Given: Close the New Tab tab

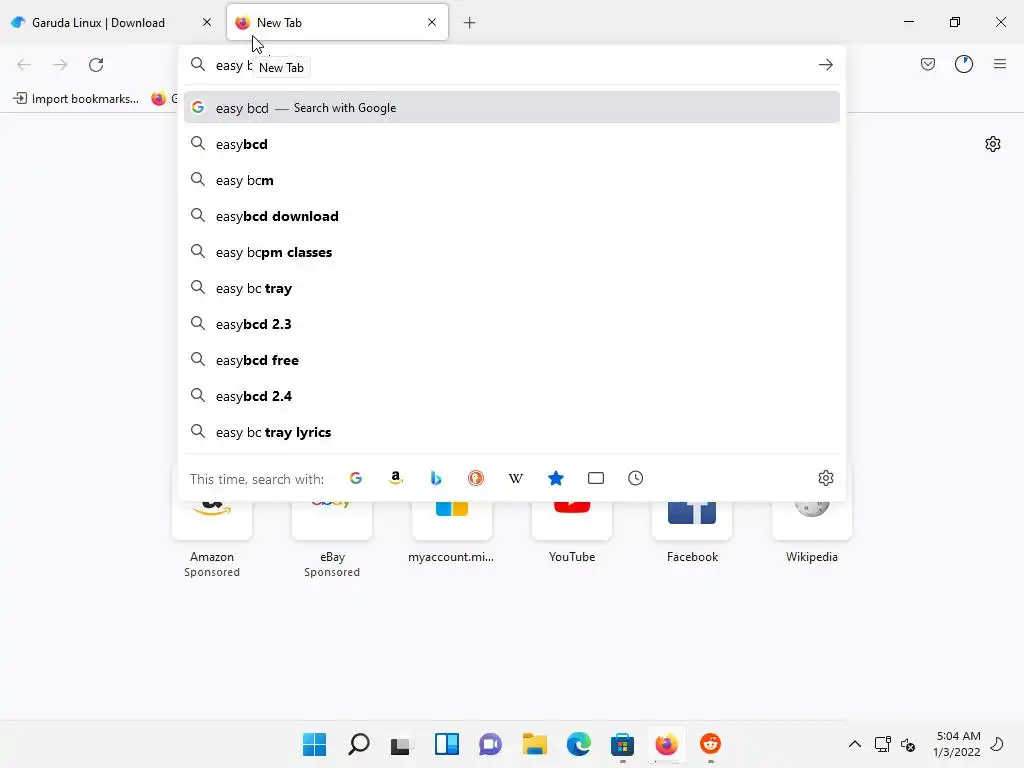Looking at the screenshot, I should point(432,22).
